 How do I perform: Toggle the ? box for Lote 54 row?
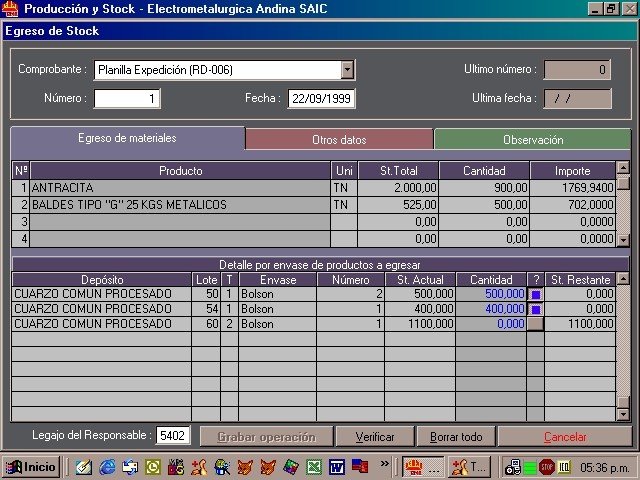[536, 309]
